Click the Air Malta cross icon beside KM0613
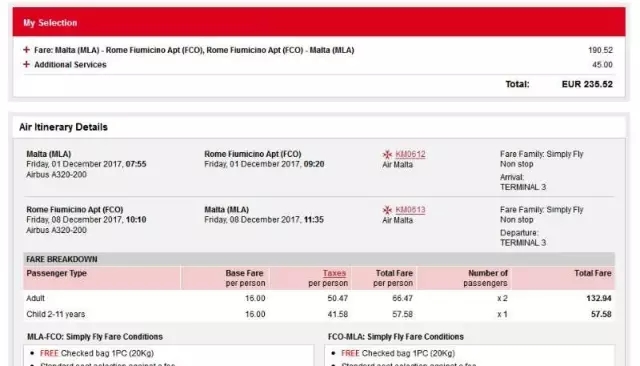 [x=387, y=210]
